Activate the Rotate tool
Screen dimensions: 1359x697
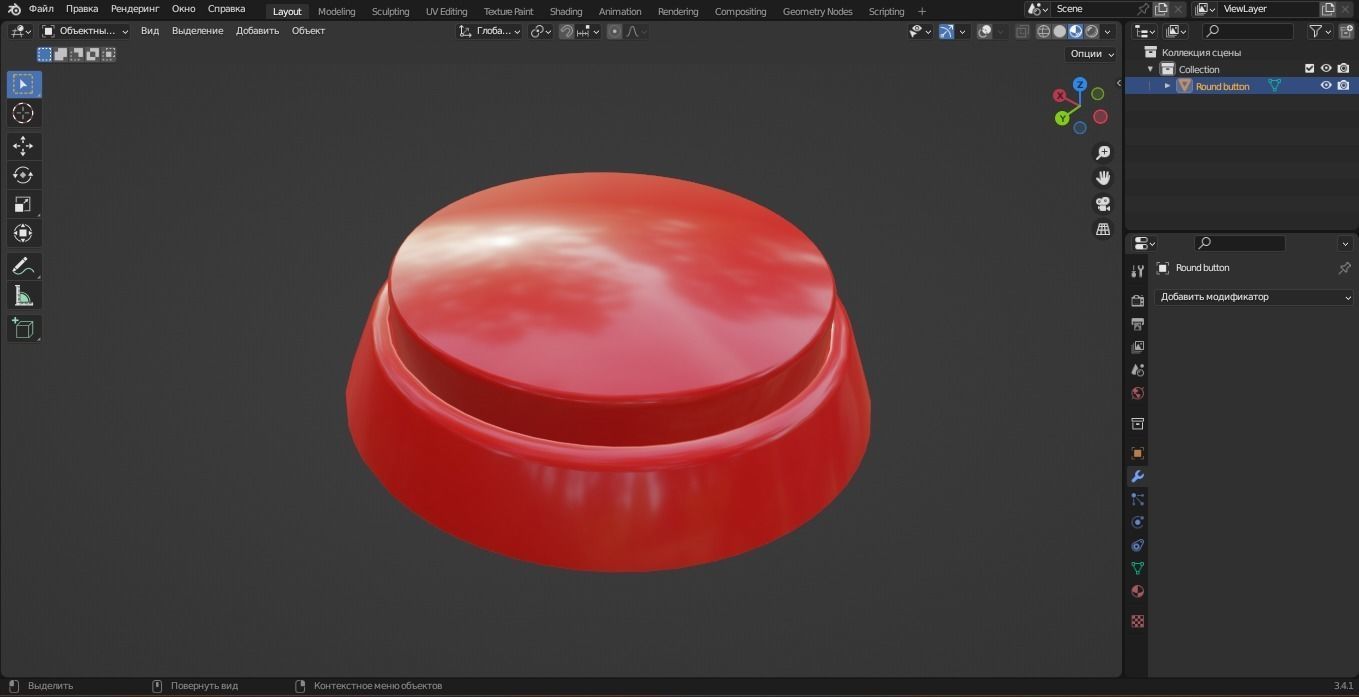pyautogui.click(x=22, y=174)
